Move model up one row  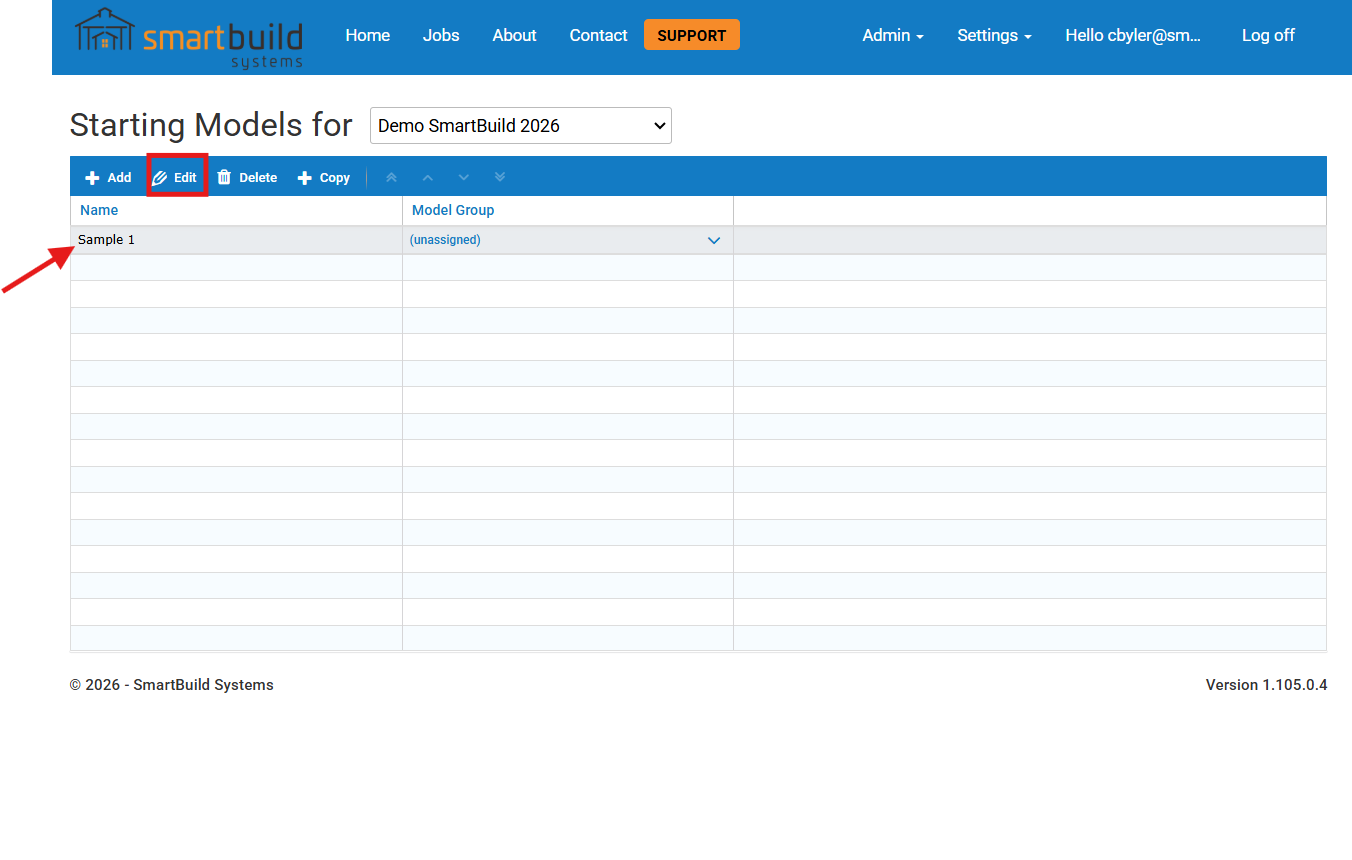428,177
